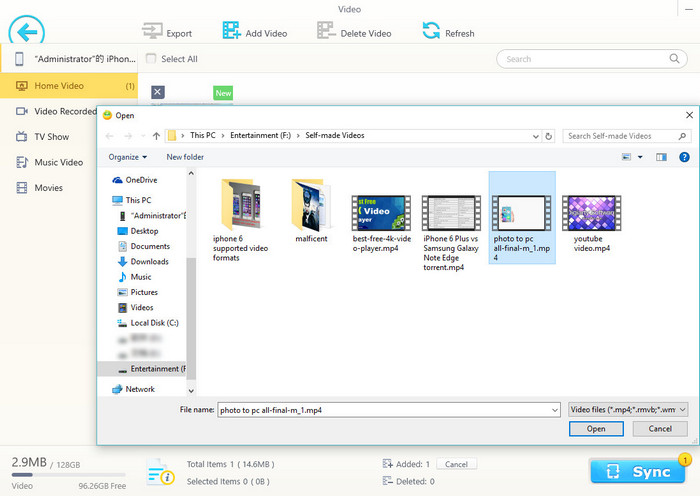Click the green New badge
Image resolution: width=700 pixels, height=496 pixels.
[223, 93]
